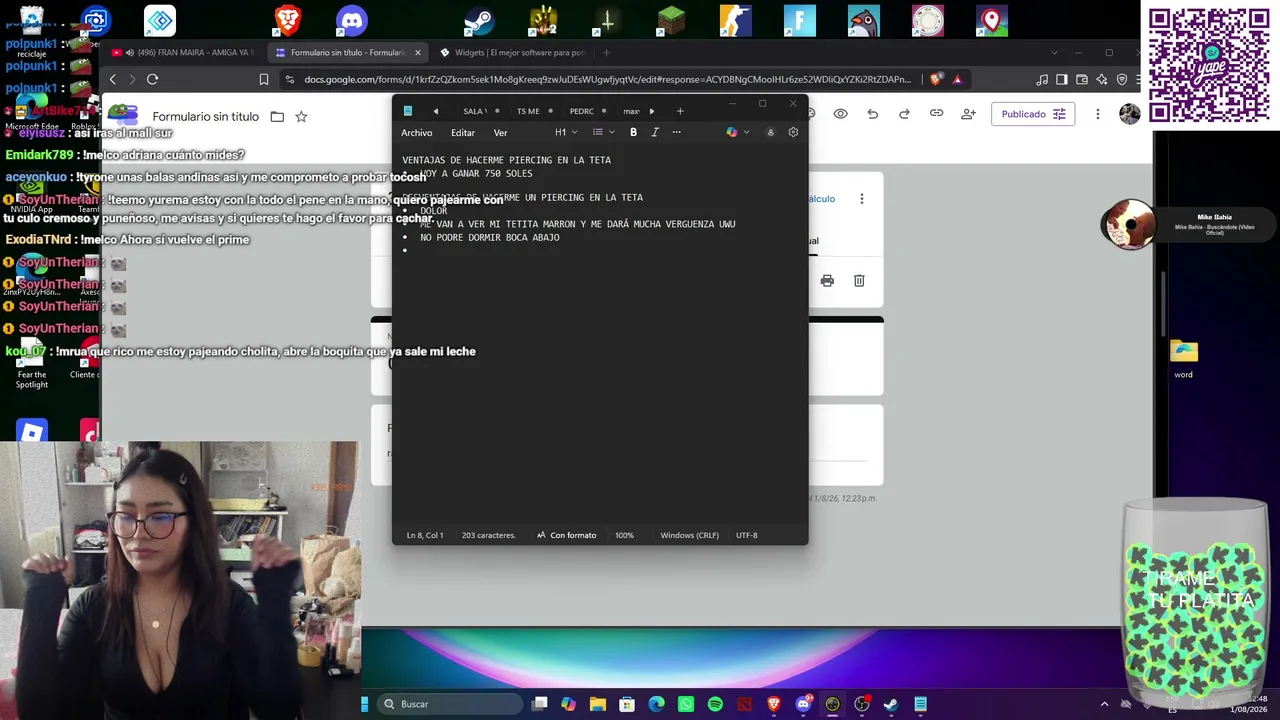Toggle the Con formato status in Notepad

pyautogui.click(x=566, y=535)
